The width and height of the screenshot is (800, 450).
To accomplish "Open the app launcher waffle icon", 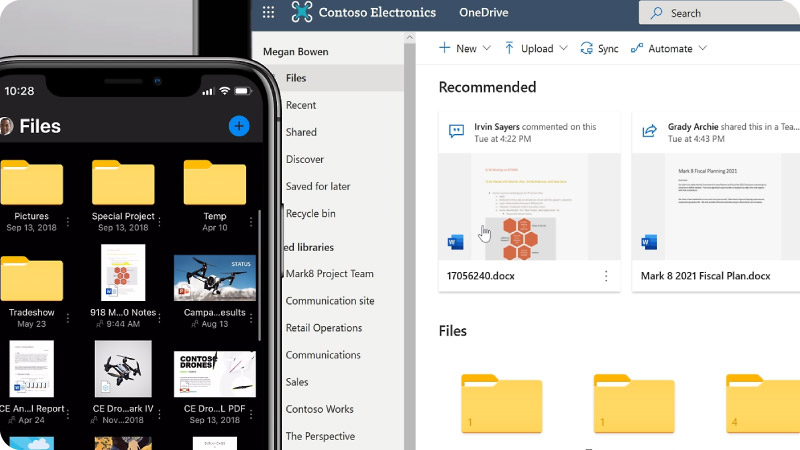I will click(x=268, y=12).
